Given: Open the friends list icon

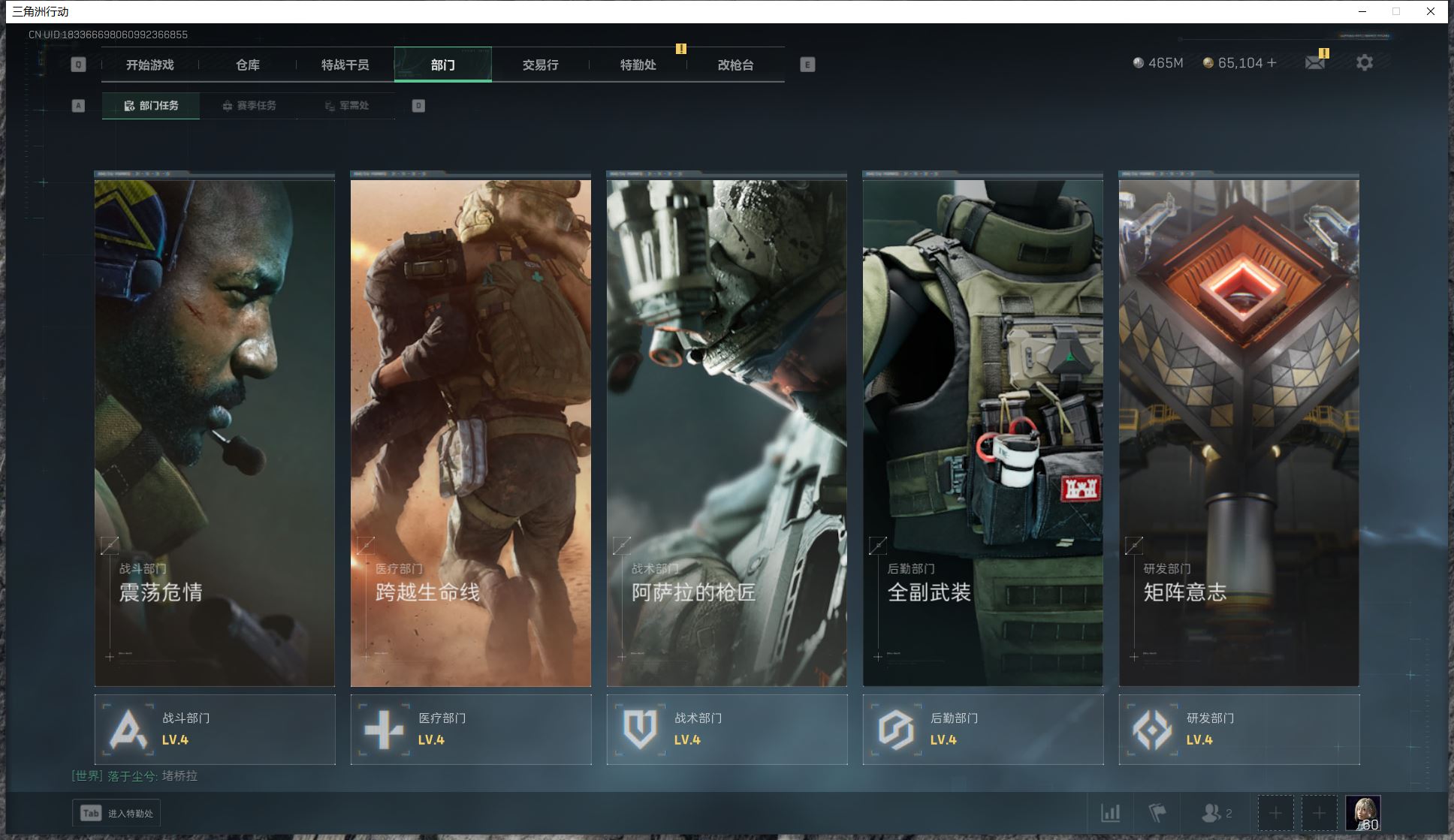Looking at the screenshot, I should click(x=1211, y=813).
